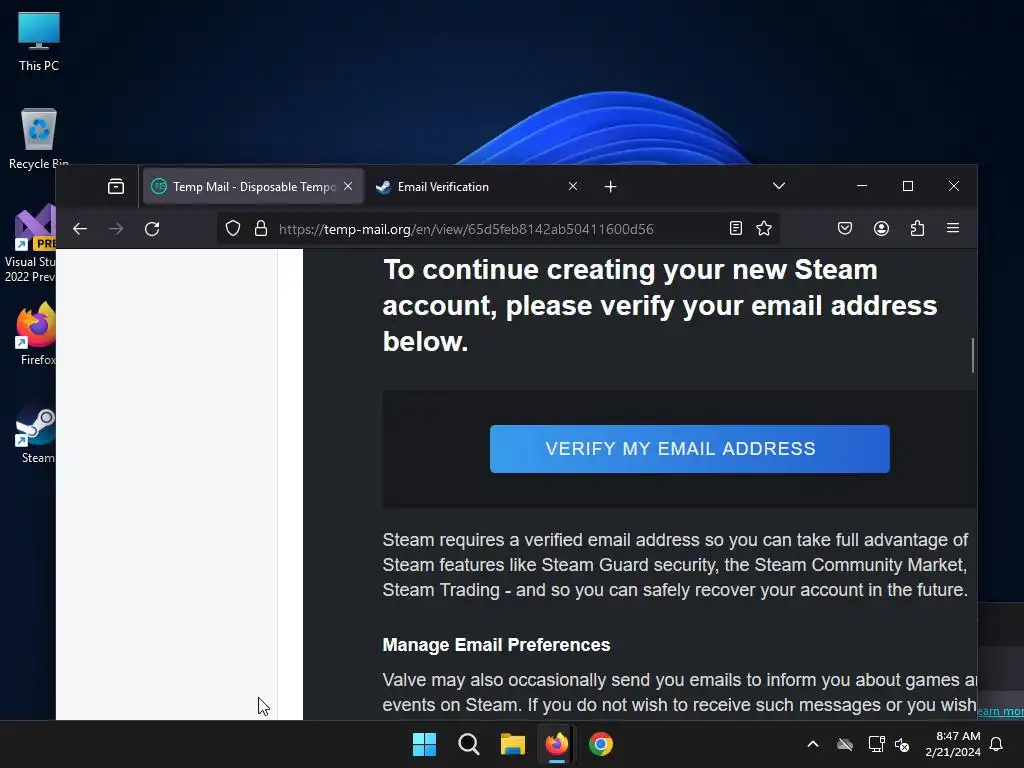Viewport: 1024px width, 768px height.
Task: Open Google Chrome from the taskbar
Action: pos(600,744)
